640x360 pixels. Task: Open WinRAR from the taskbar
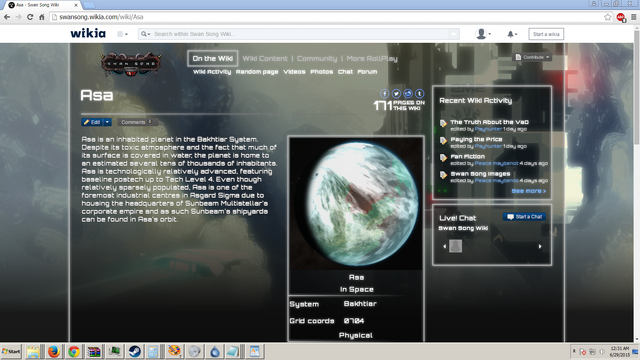click(94, 351)
